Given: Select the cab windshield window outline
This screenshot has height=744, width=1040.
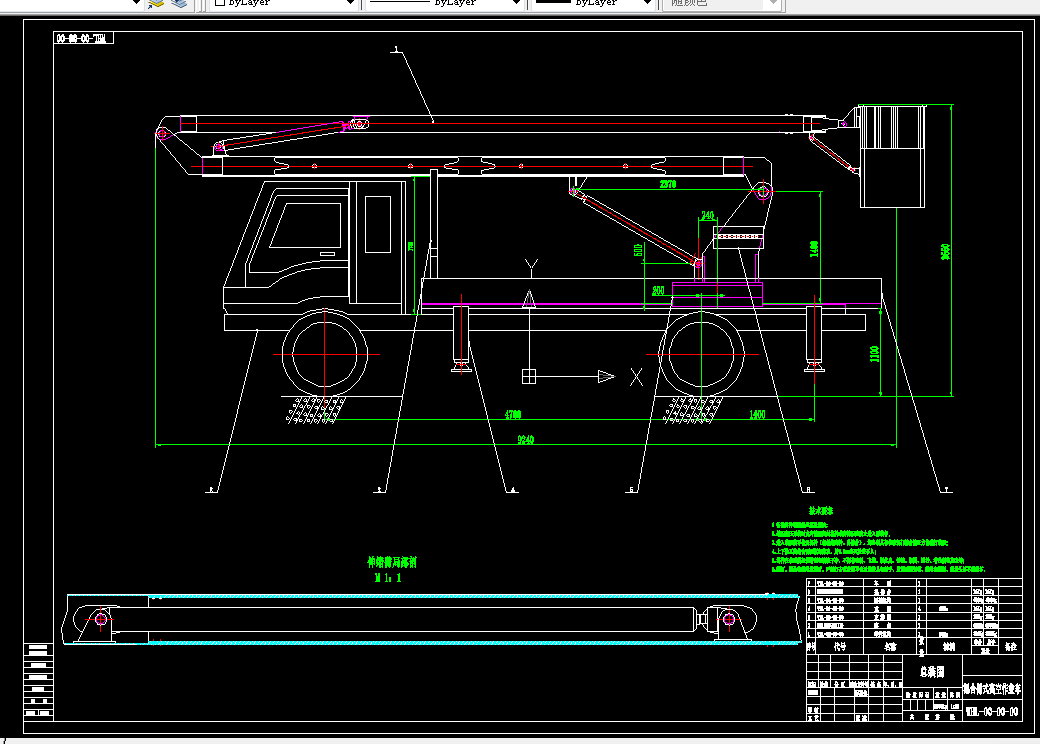Looking at the screenshot, I should tap(305, 225).
